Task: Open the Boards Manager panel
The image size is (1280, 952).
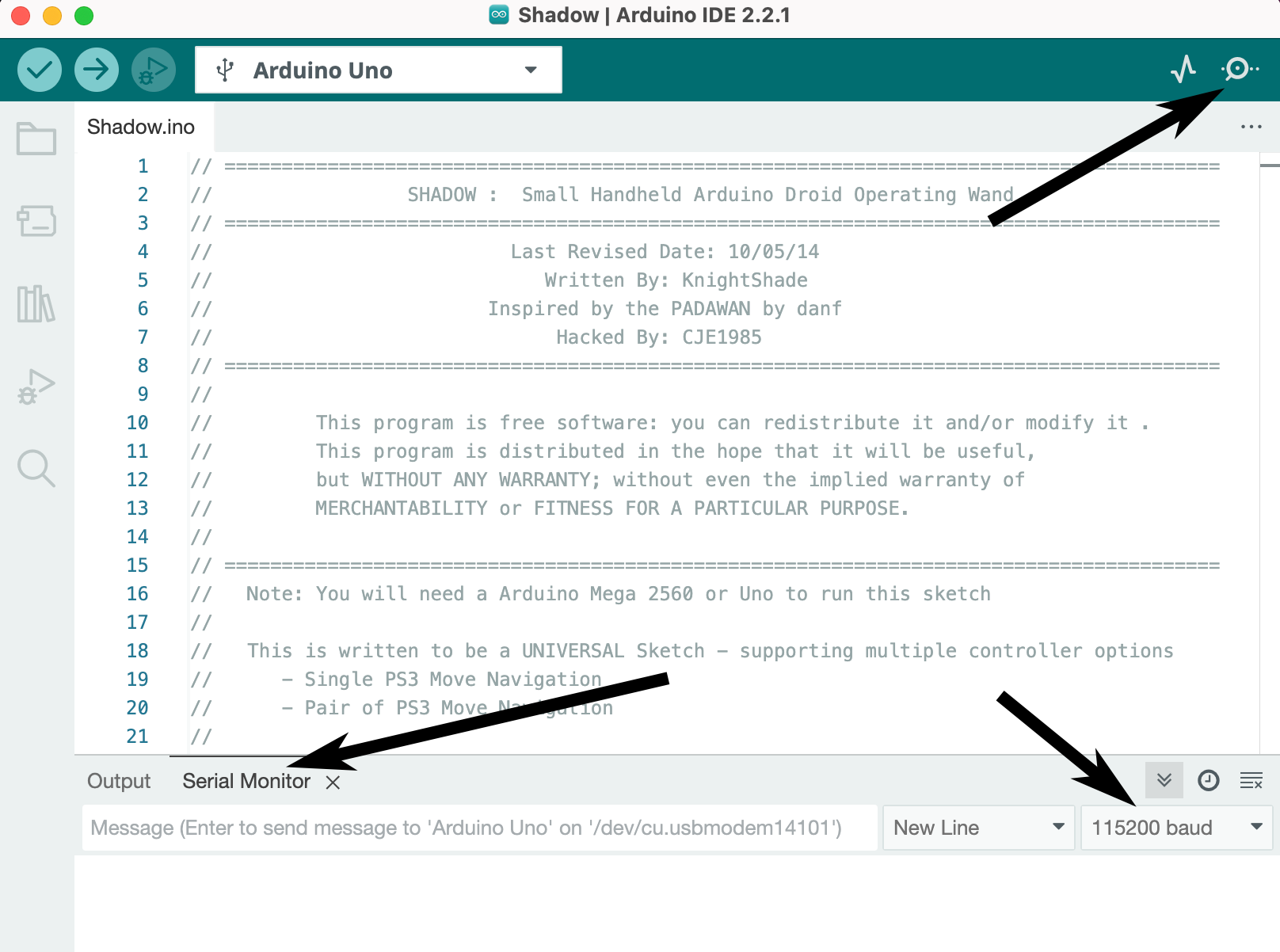Action: (x=36, y=222)
